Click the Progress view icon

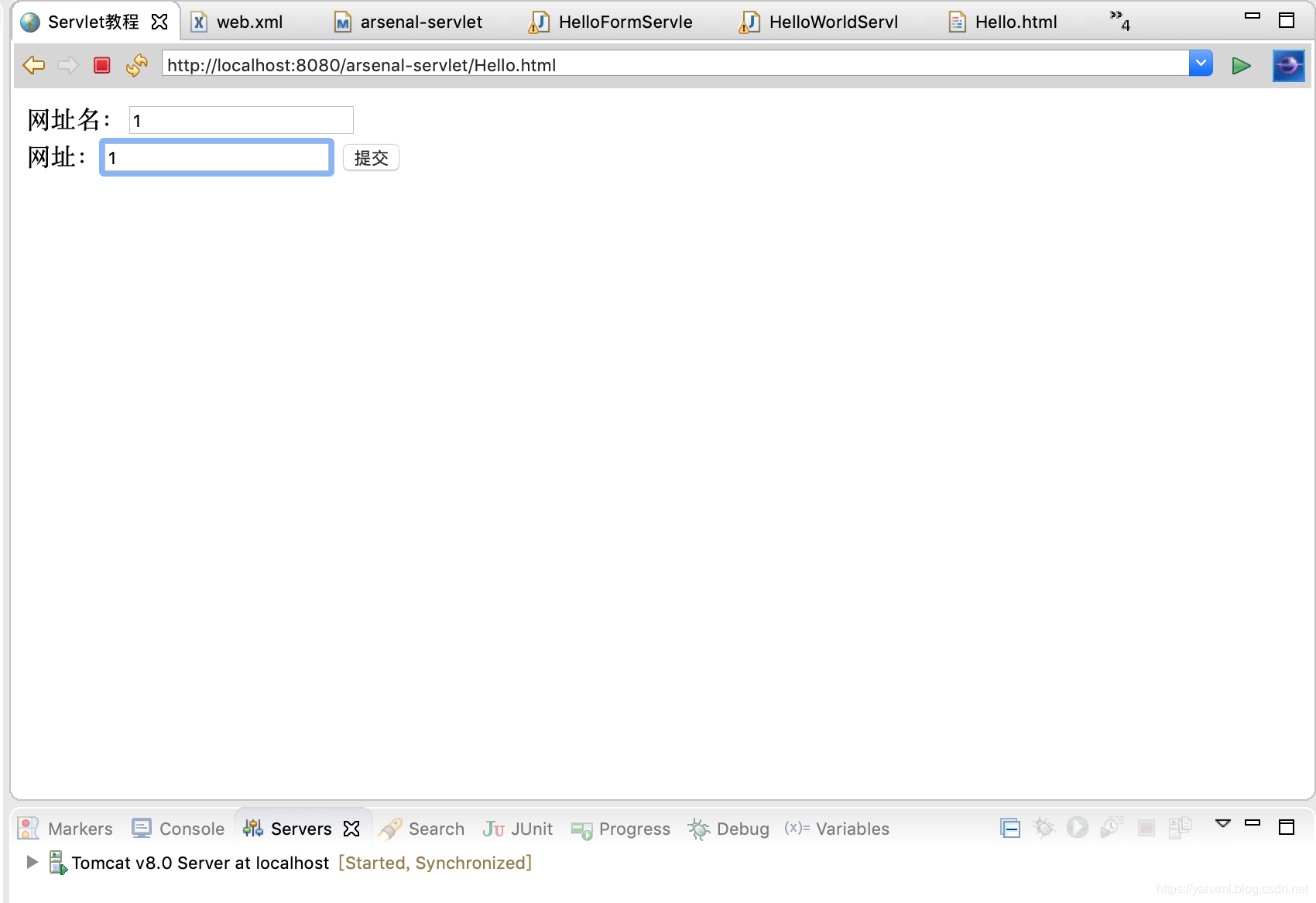(582, 830)
